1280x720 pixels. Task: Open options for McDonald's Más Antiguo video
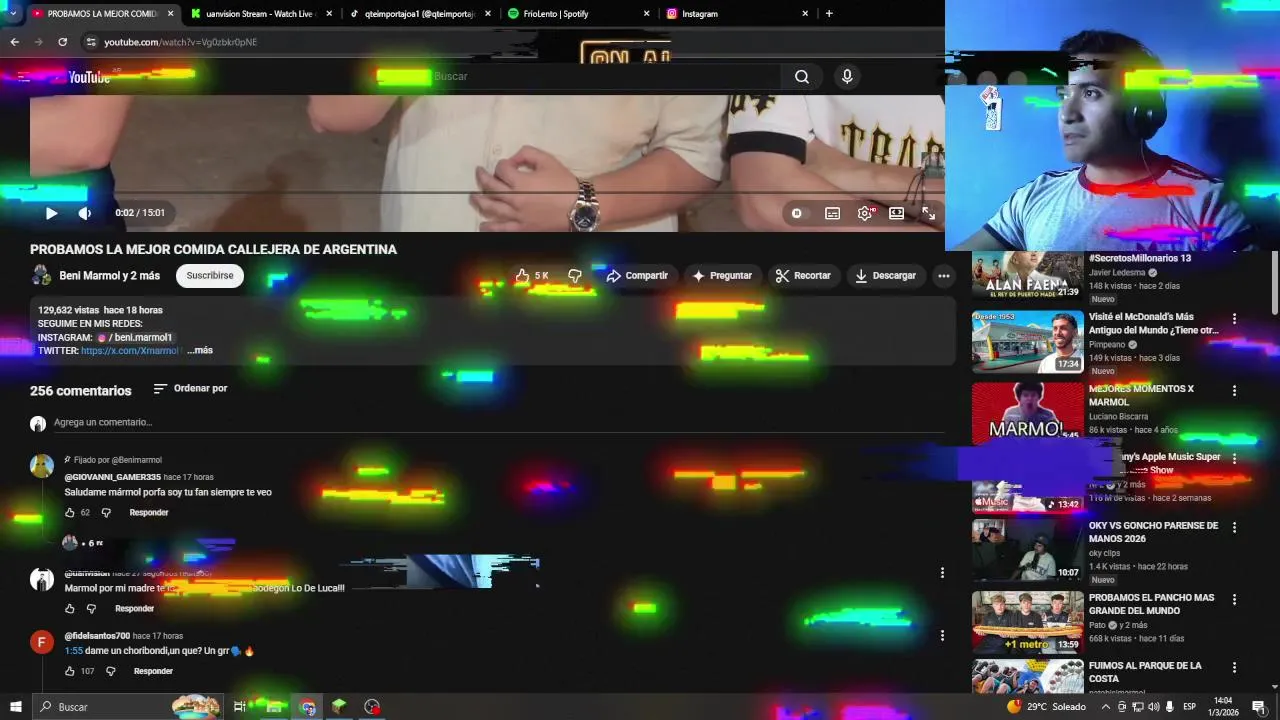[1234, 319]
